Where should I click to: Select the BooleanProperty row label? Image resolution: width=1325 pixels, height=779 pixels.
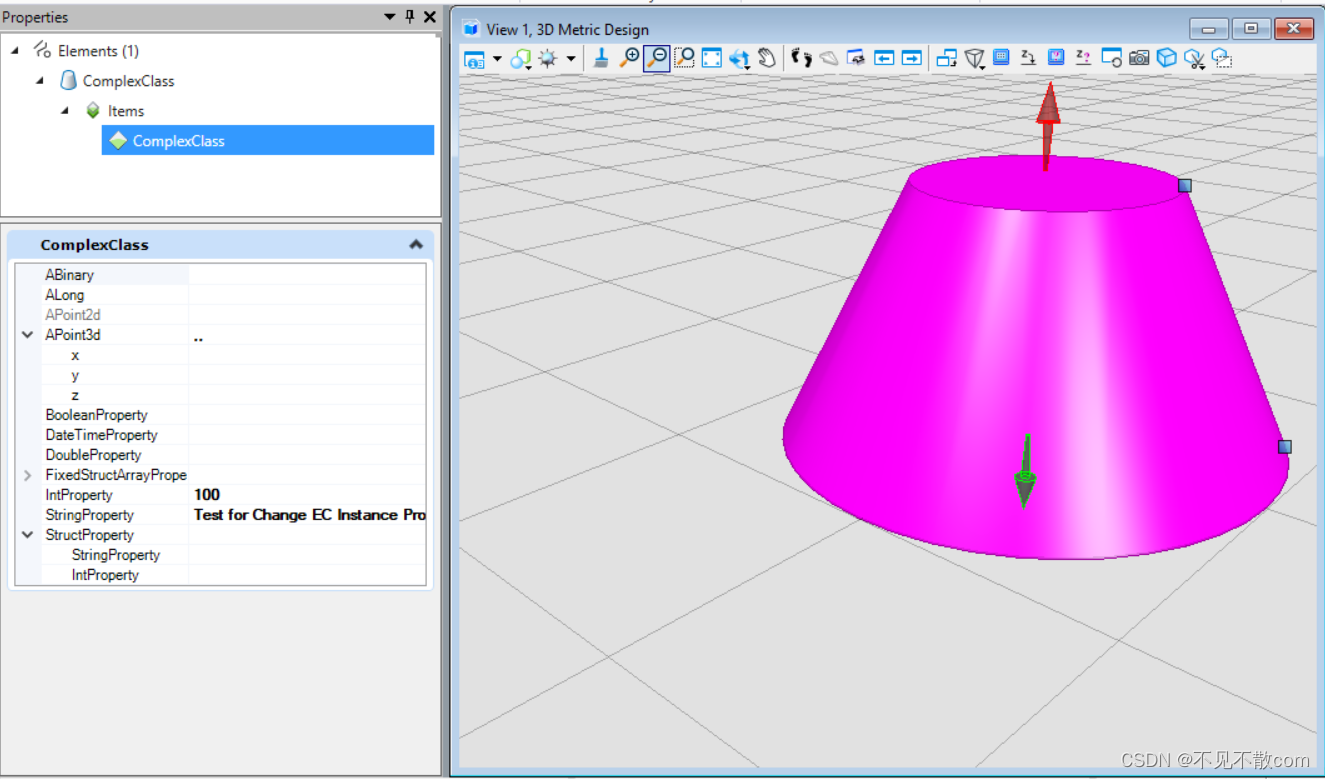96,415
